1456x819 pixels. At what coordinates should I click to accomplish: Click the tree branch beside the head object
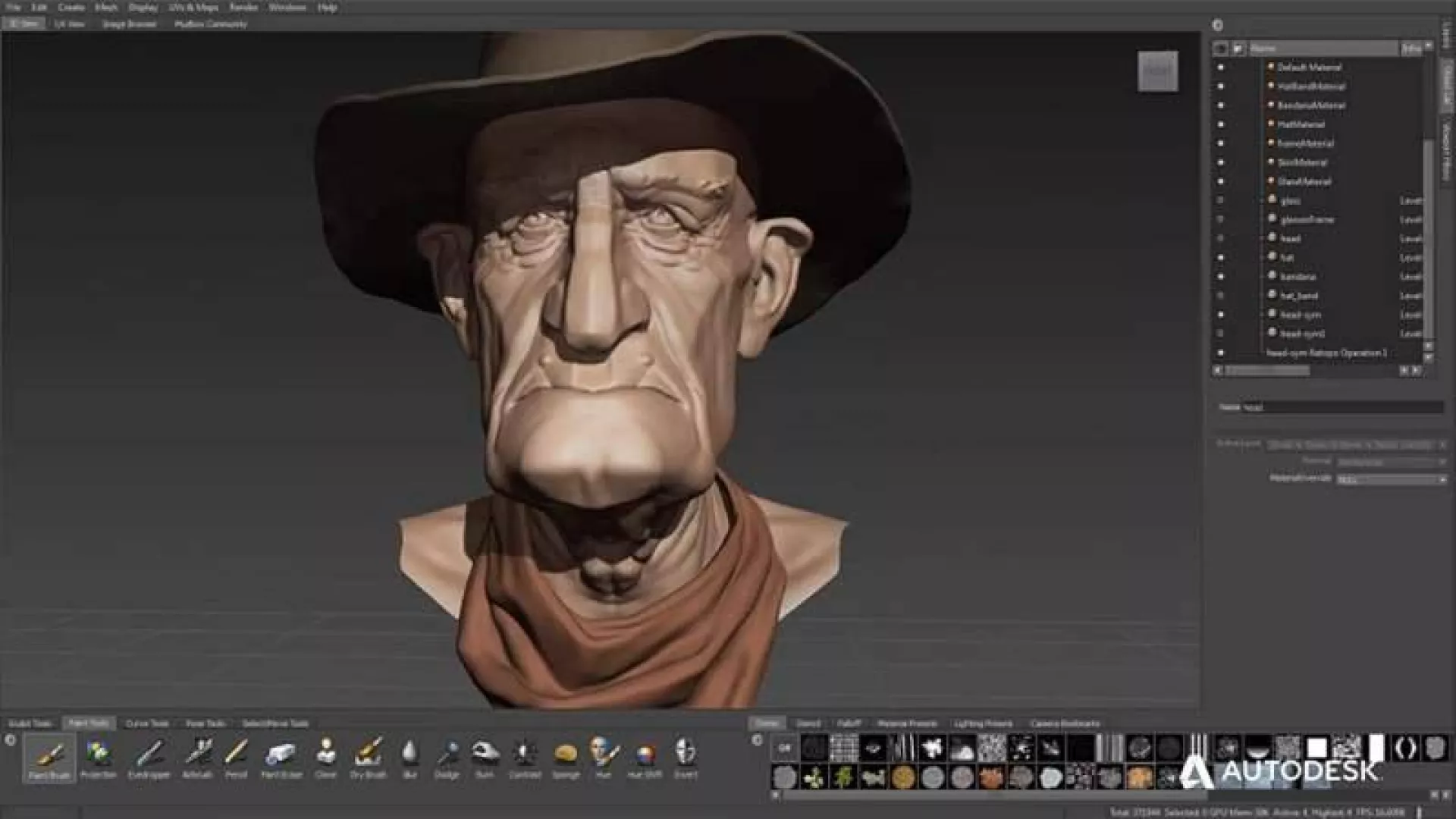pyautogui.click(x=1262, y=238)
